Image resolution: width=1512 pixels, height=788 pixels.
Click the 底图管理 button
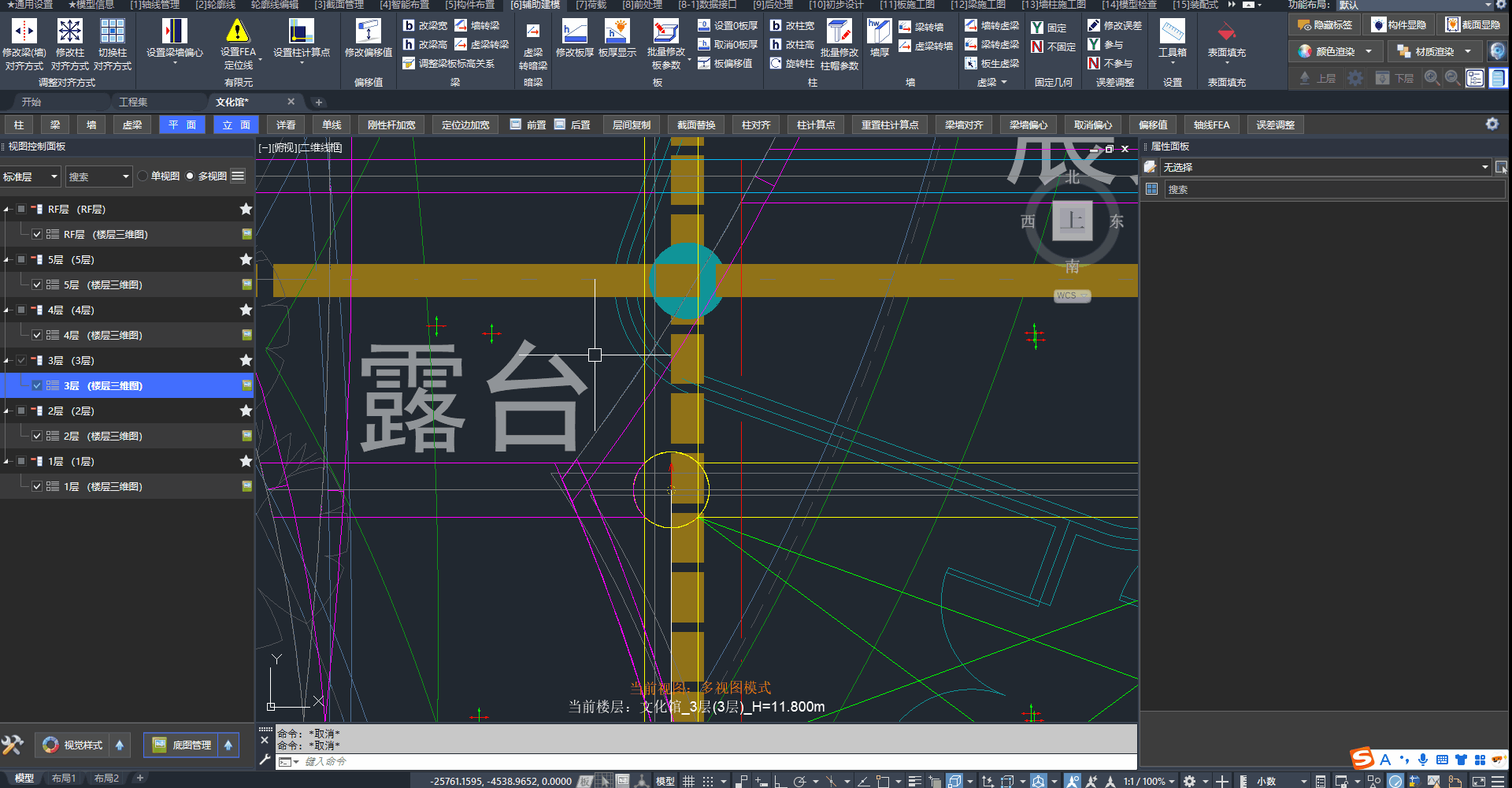[183, 745]
